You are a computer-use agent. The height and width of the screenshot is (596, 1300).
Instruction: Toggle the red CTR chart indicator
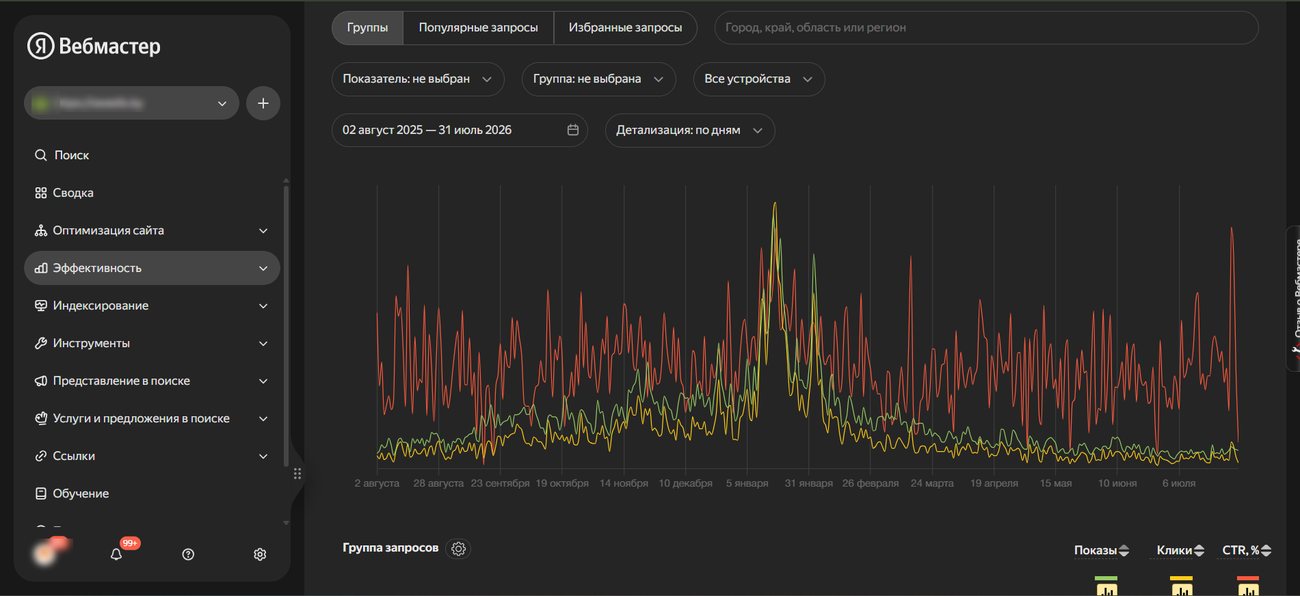click(x=1248, y=586)
